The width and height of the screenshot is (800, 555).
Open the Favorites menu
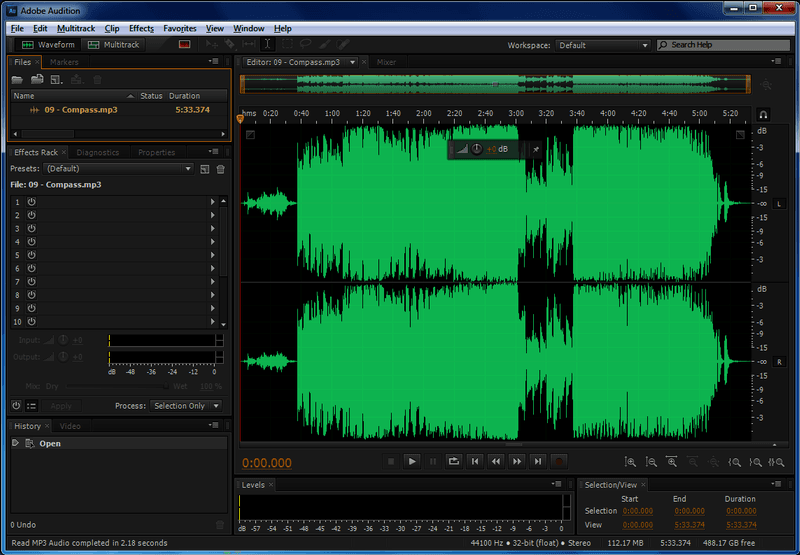click(180, 29)
